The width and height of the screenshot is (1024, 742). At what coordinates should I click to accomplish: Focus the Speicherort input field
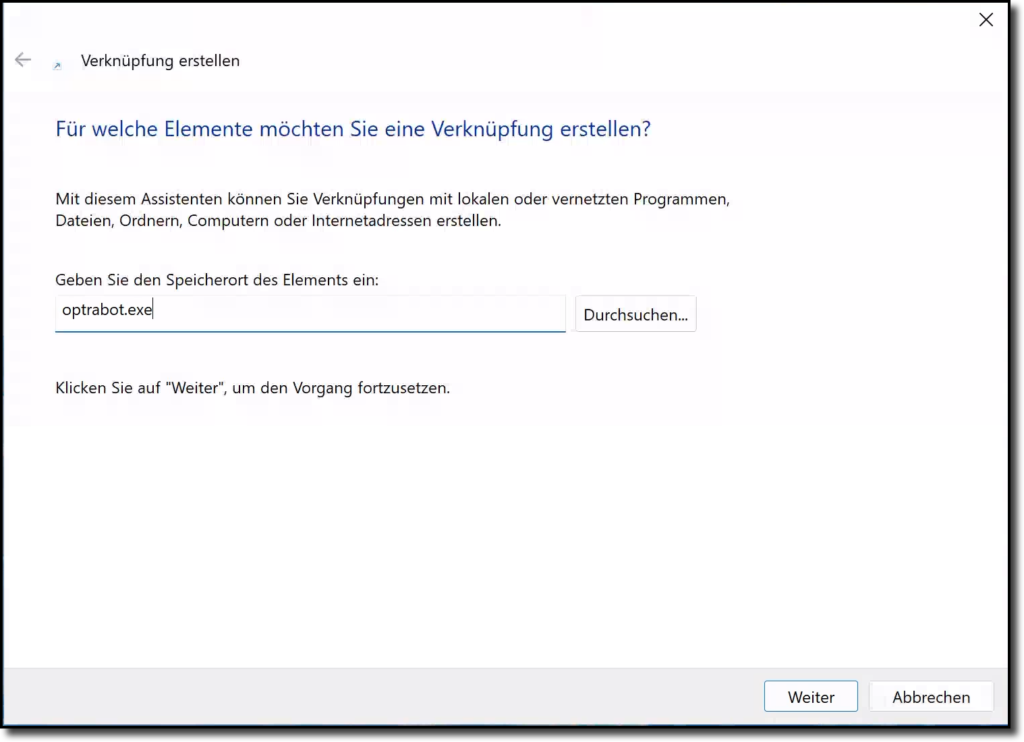[x=310, y=312]
